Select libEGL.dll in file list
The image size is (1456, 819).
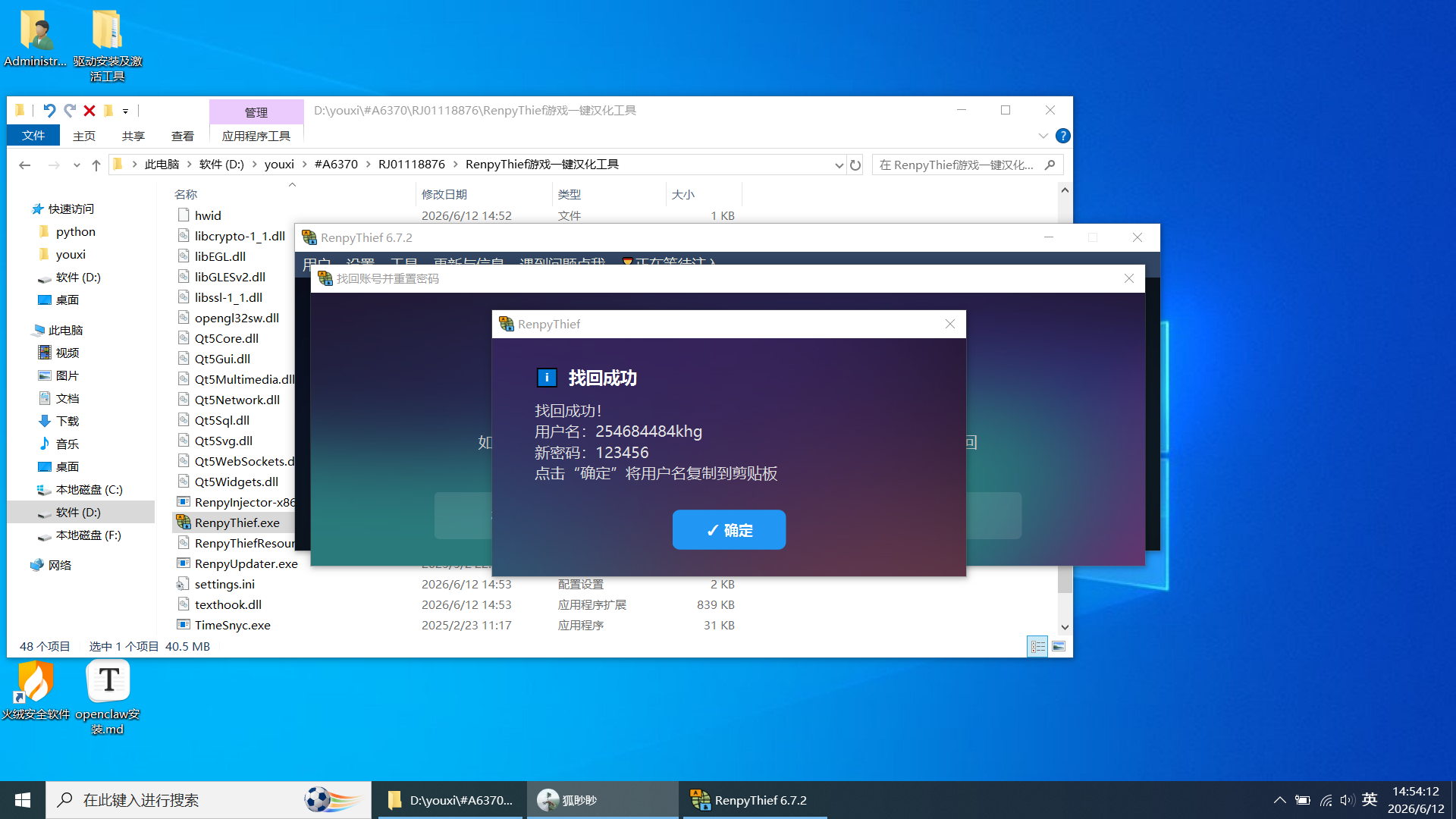(220, 256)
